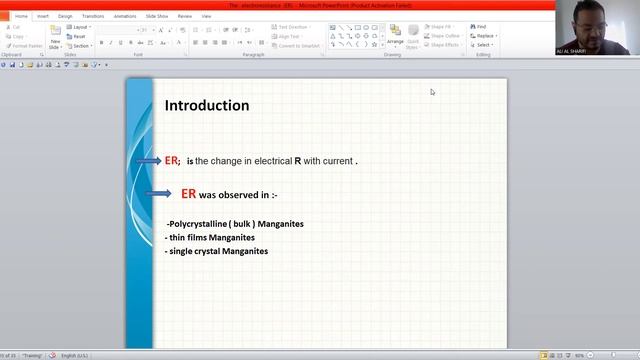Toggle Italic formatting

point(111,42)
